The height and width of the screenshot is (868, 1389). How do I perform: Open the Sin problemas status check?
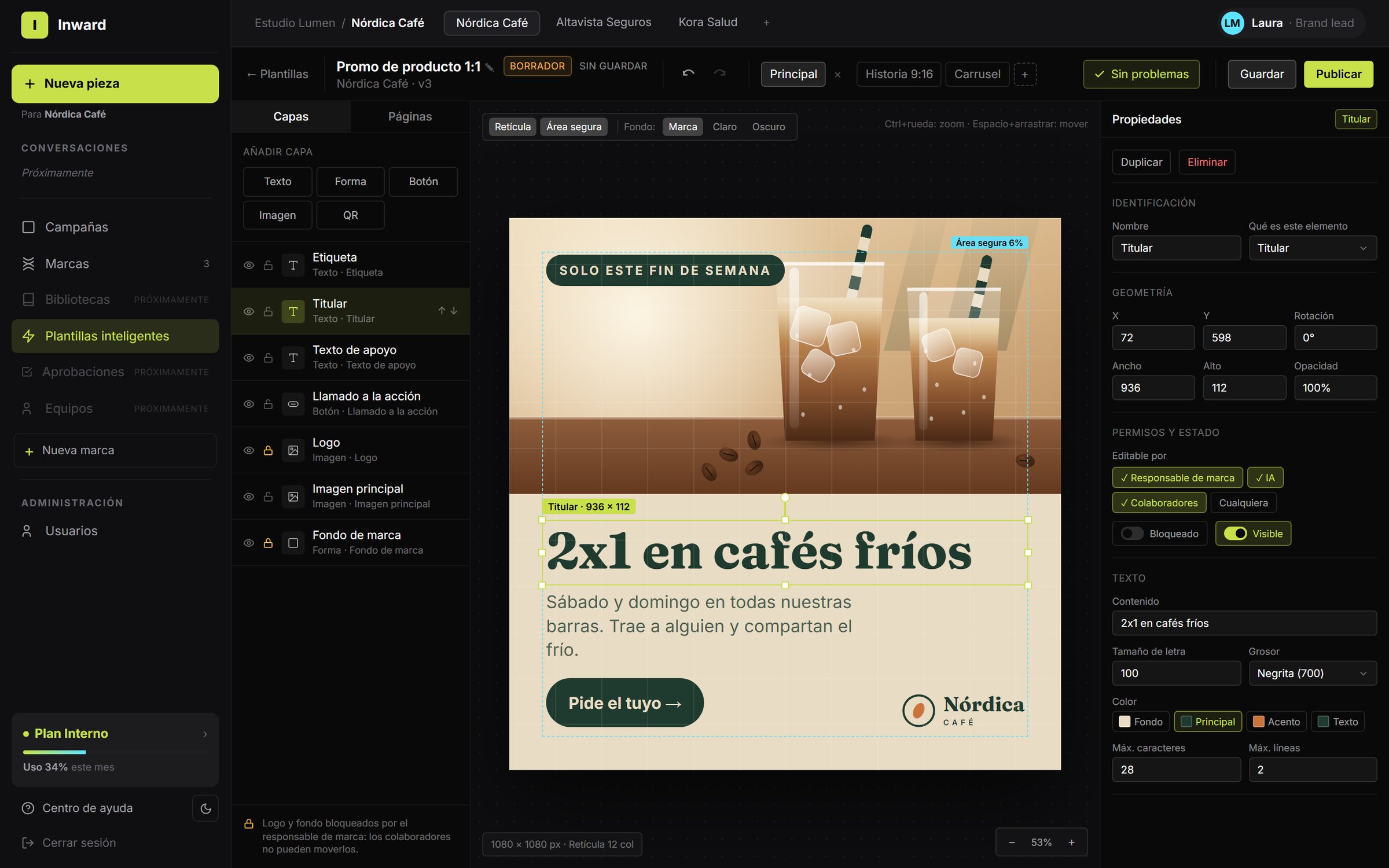click(1141, 74)
